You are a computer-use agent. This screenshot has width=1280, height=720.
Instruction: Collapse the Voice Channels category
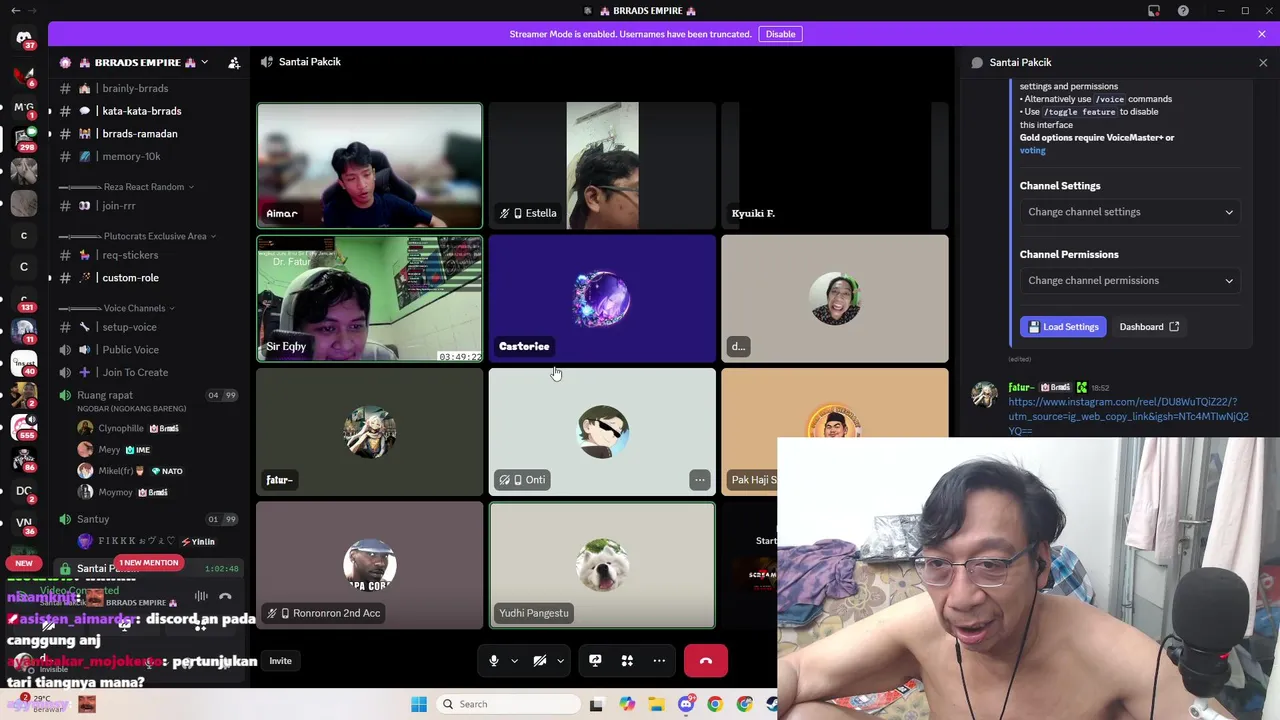(117, 308)
